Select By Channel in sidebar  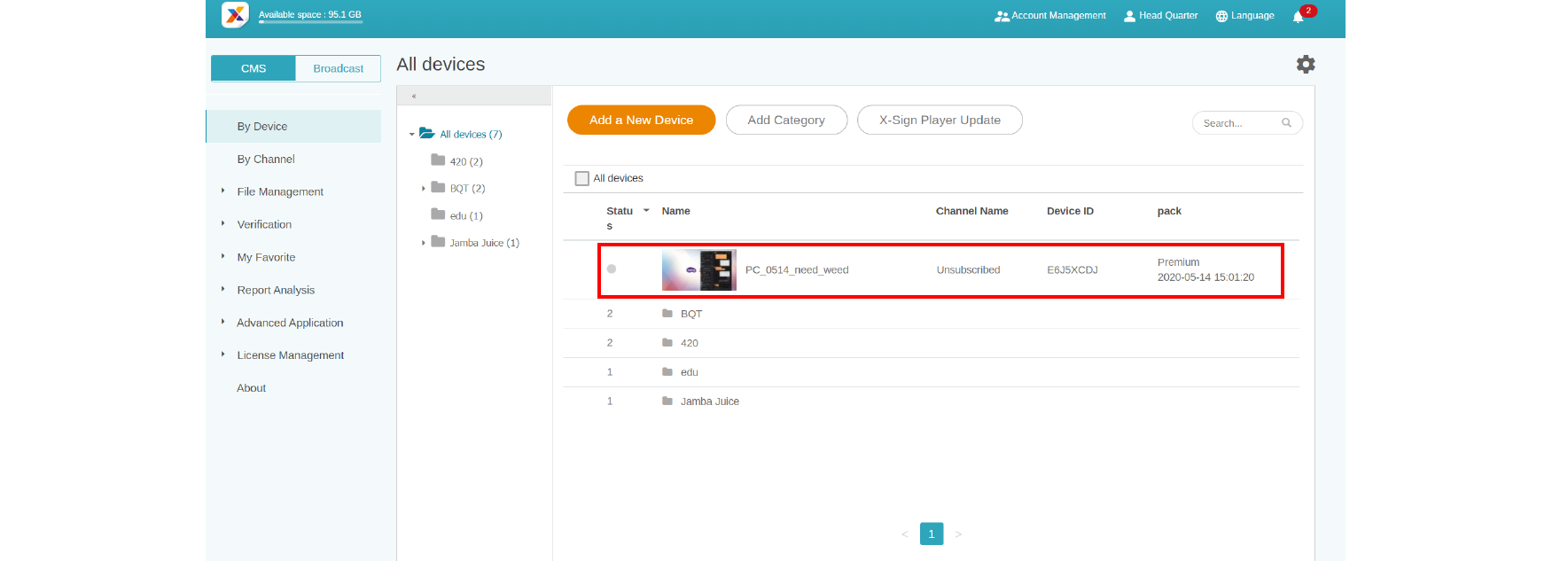point(266,160)
